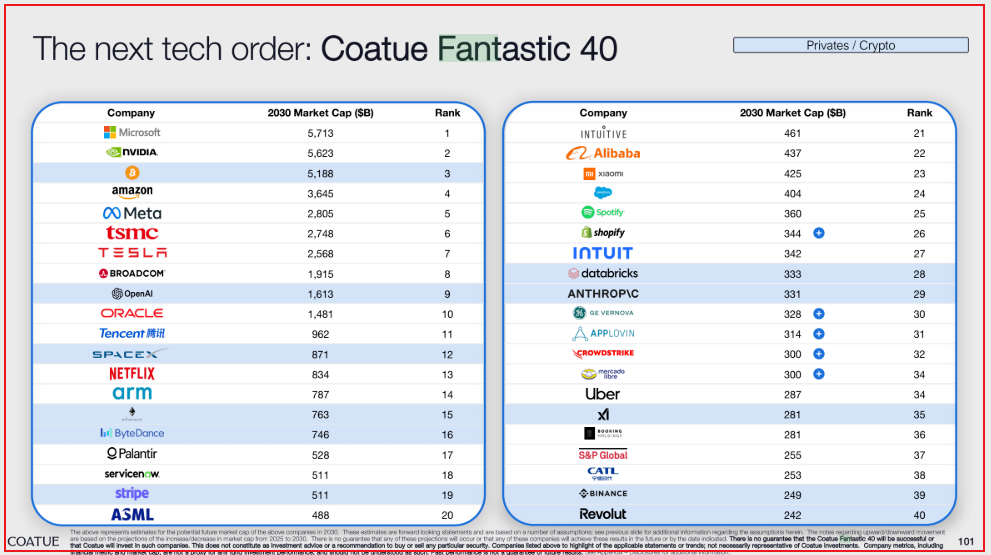Click the plus icon in CrowdStrike row
This screenshot has width=991, height=555.
819,353
